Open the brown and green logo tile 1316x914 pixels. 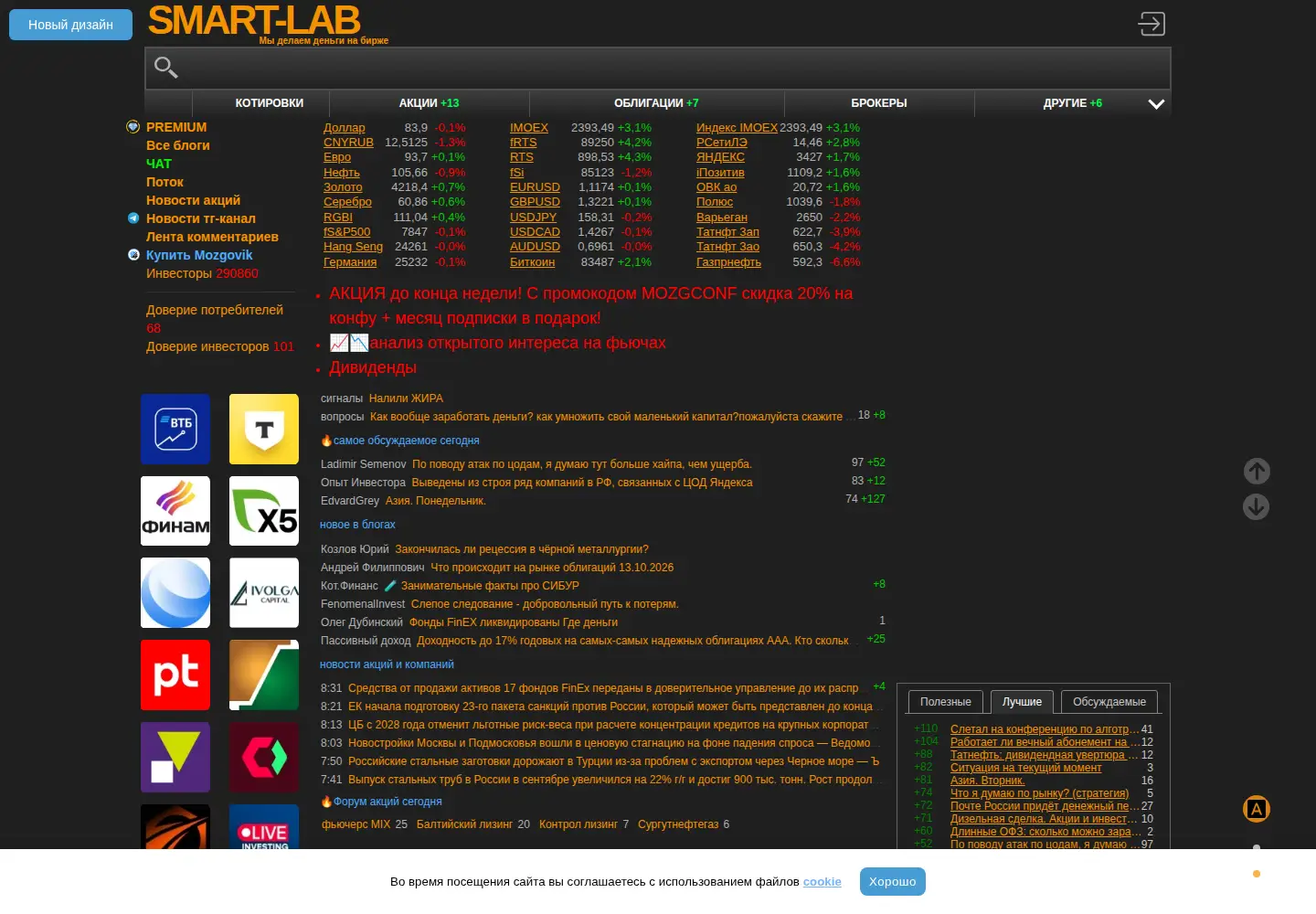[264, 675]
